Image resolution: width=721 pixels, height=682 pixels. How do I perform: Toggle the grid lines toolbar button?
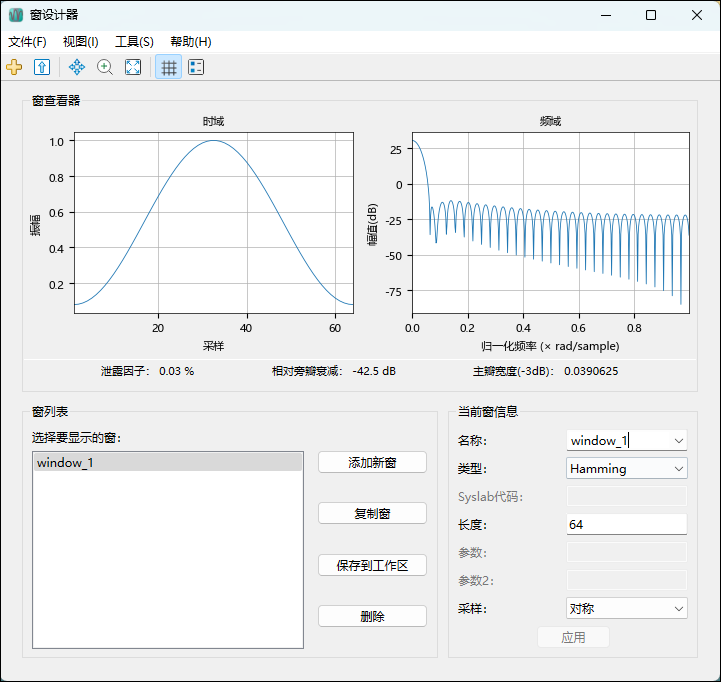click(x=169, y=67)
